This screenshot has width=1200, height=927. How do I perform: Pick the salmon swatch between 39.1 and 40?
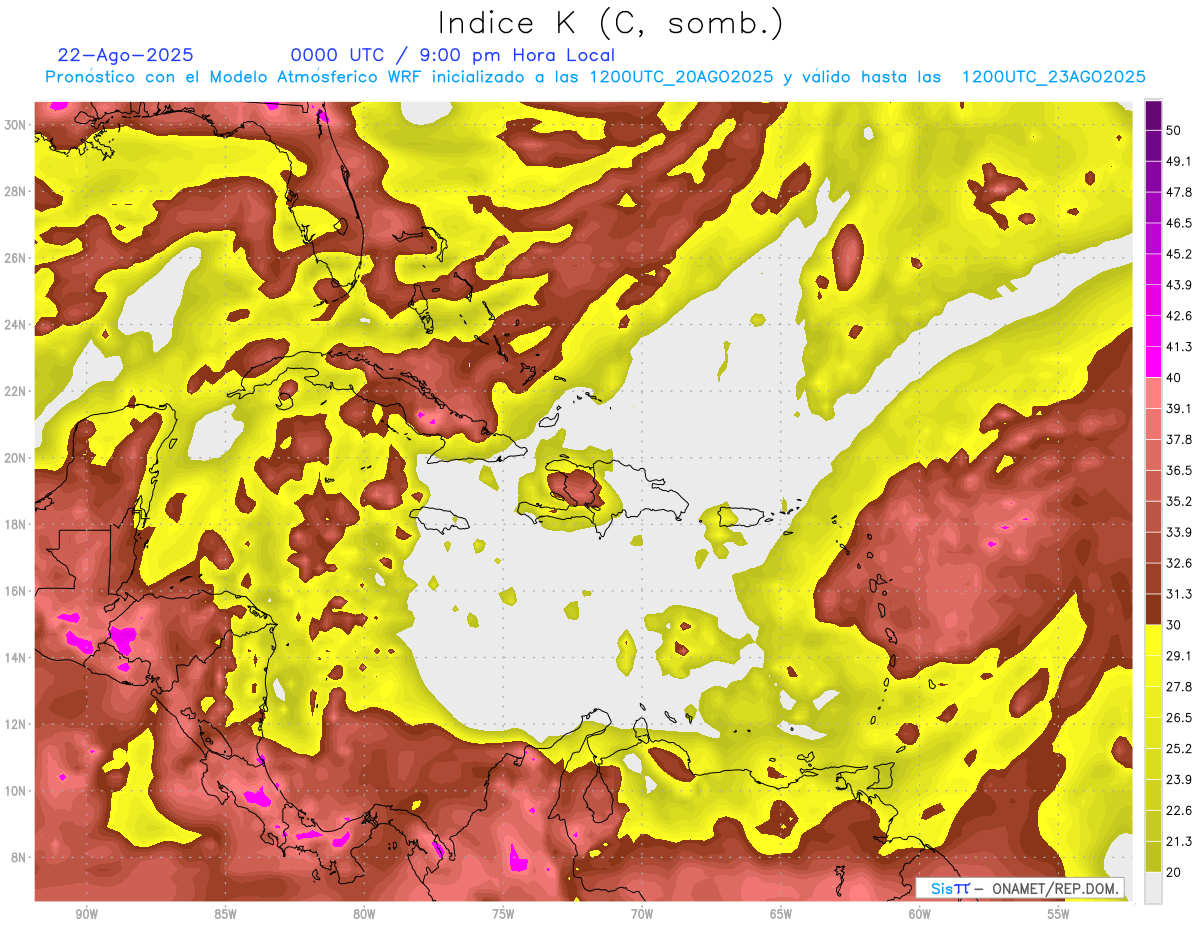pyautogui.click(x=1153, y=393)
